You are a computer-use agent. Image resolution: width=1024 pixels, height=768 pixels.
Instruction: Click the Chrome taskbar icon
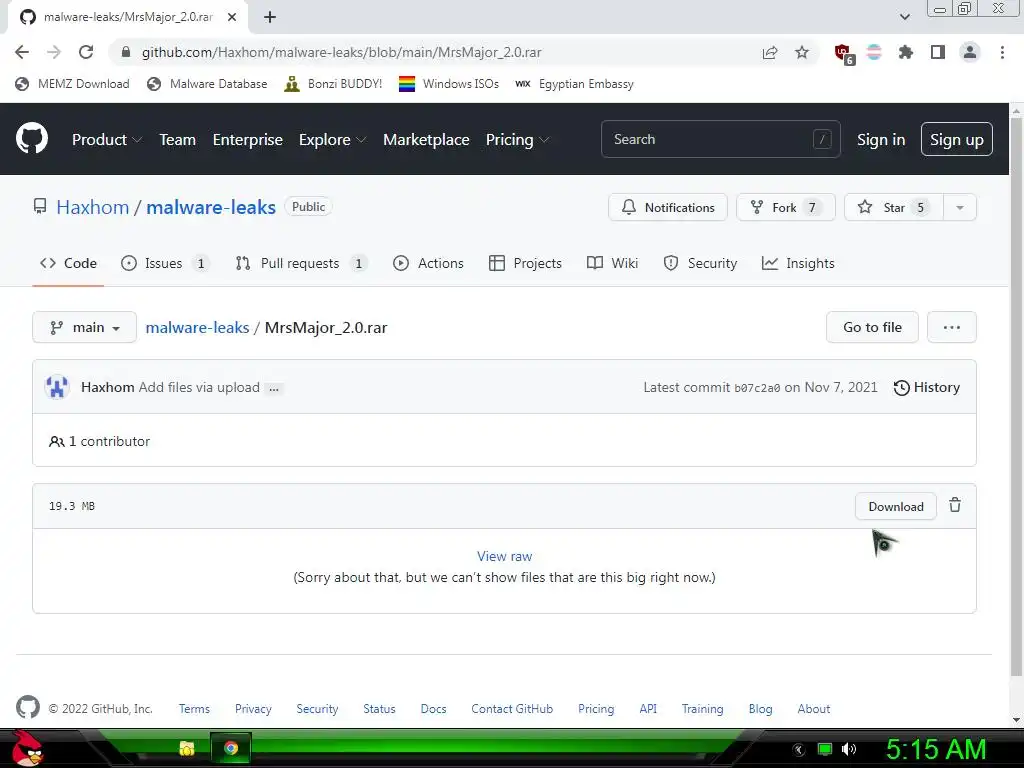coord(231,748)
